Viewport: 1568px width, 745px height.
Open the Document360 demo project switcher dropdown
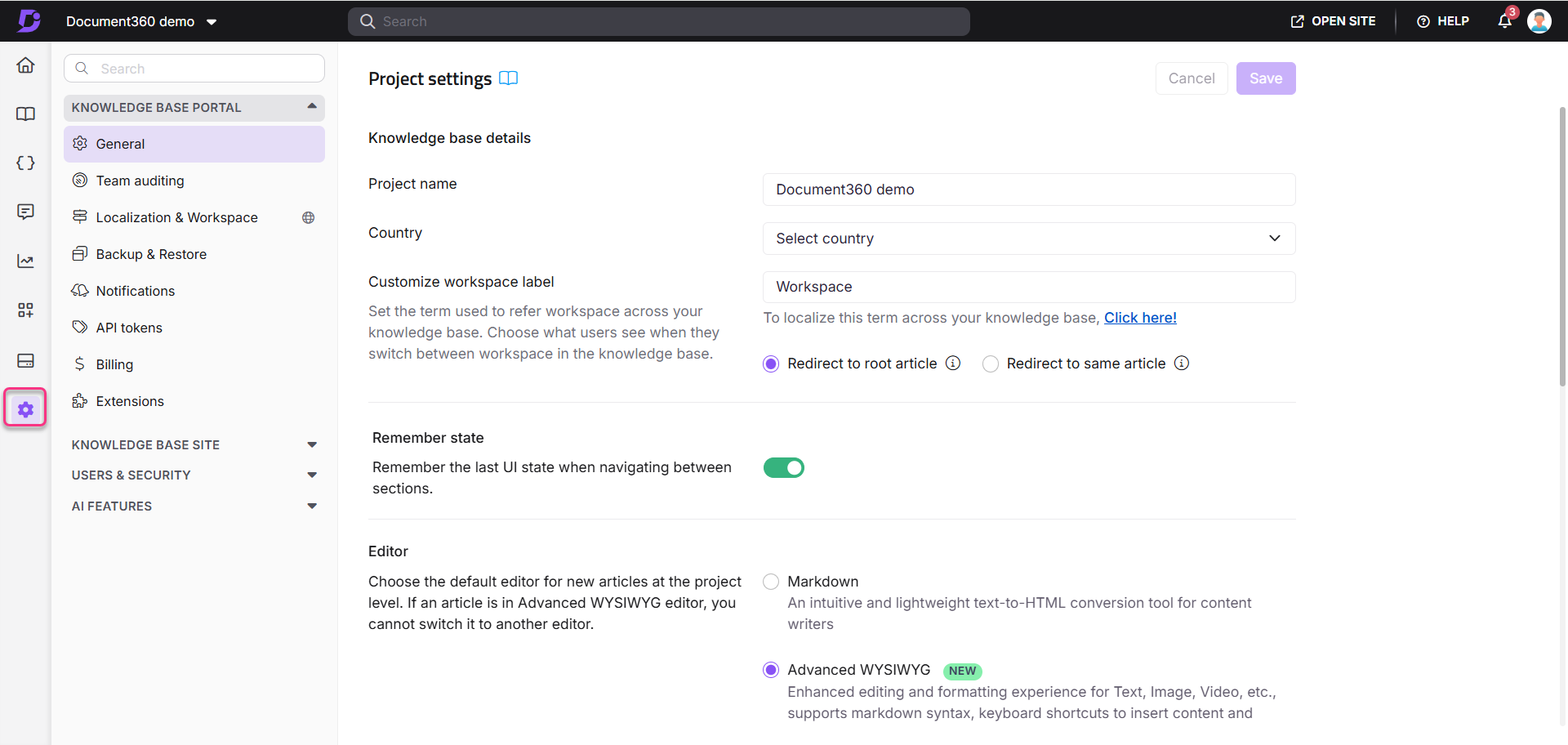point(142,21)
